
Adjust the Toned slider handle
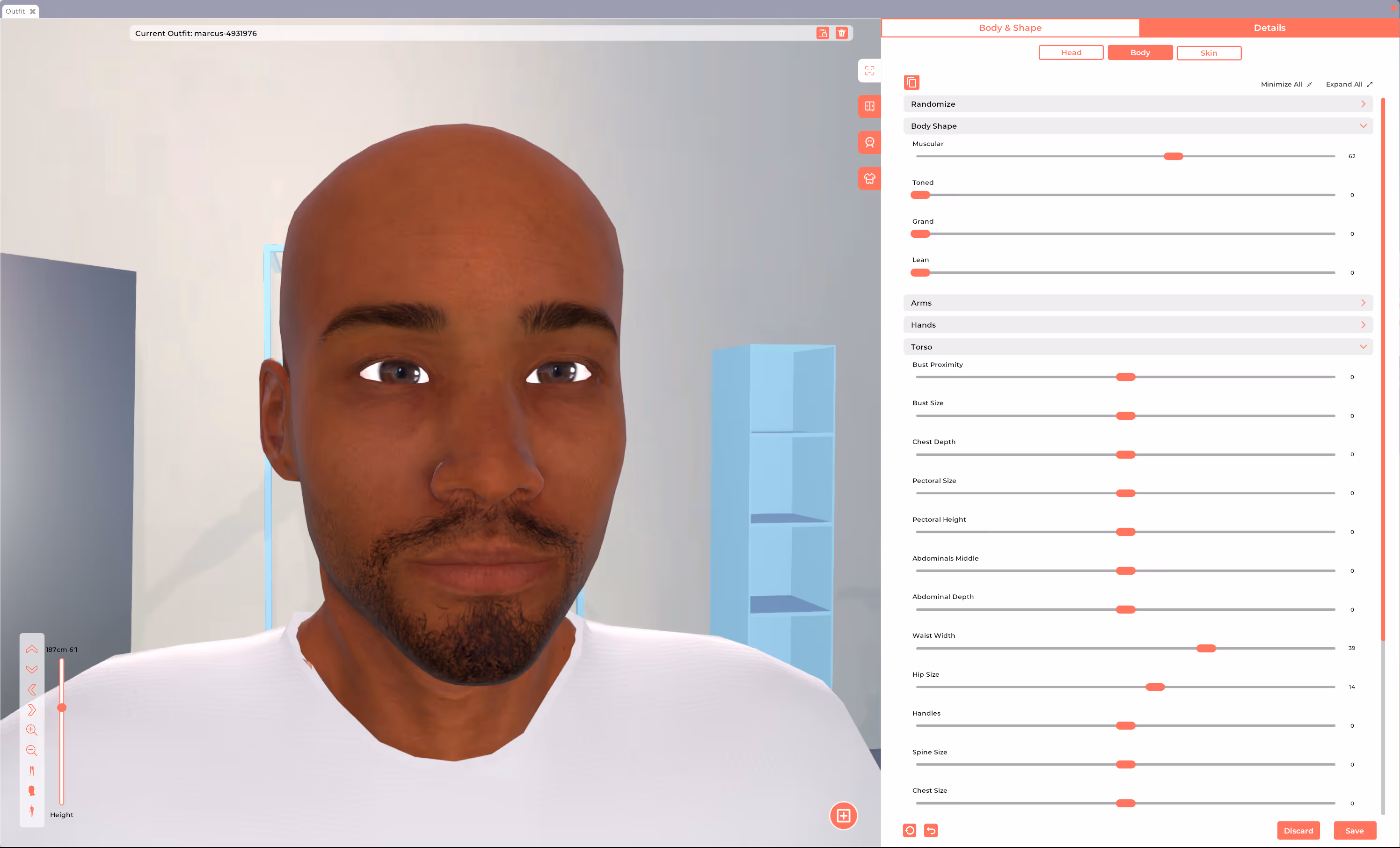[x=920, y=195]
